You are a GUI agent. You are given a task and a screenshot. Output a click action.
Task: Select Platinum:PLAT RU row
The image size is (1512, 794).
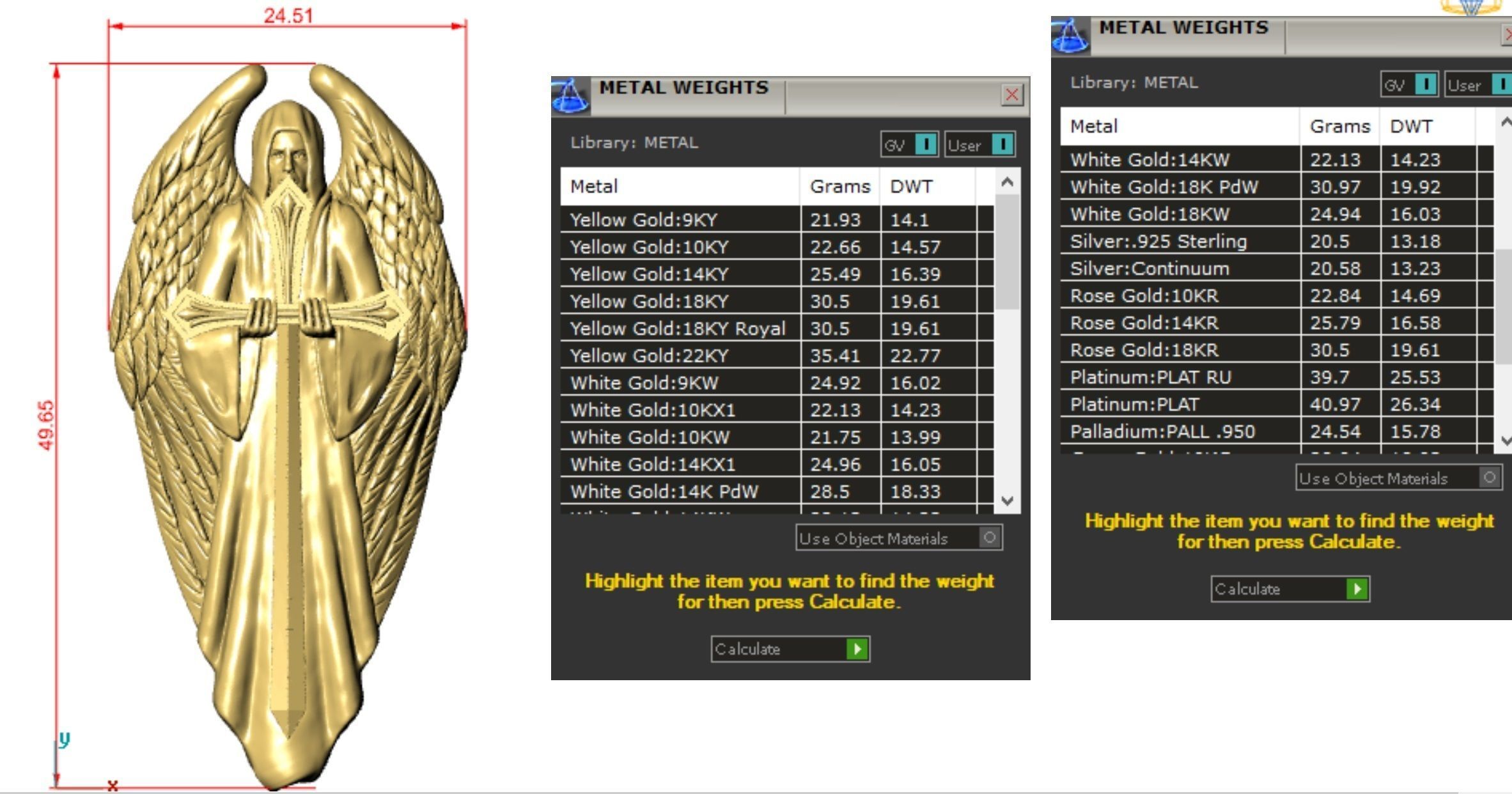tap(1277, 377)
